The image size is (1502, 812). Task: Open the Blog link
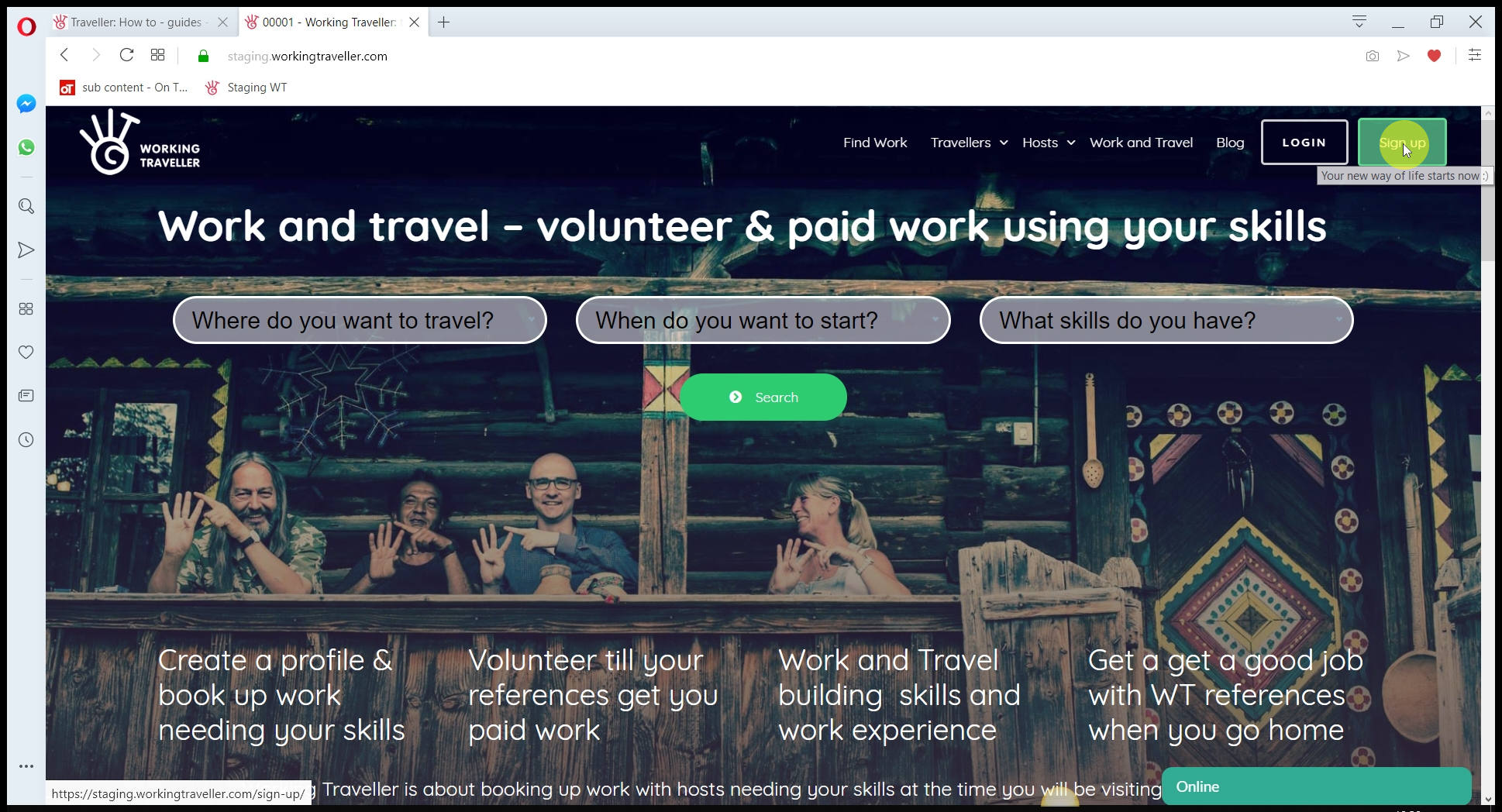pyautogui.click(x=1230, y=143)
